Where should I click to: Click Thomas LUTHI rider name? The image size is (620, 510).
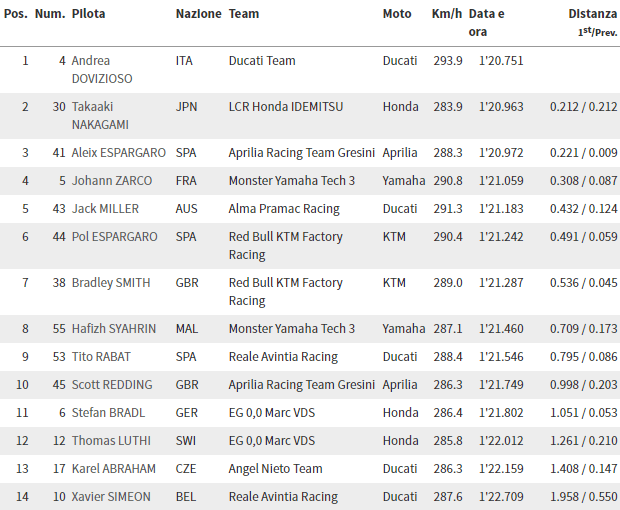(x=111, y=441)
